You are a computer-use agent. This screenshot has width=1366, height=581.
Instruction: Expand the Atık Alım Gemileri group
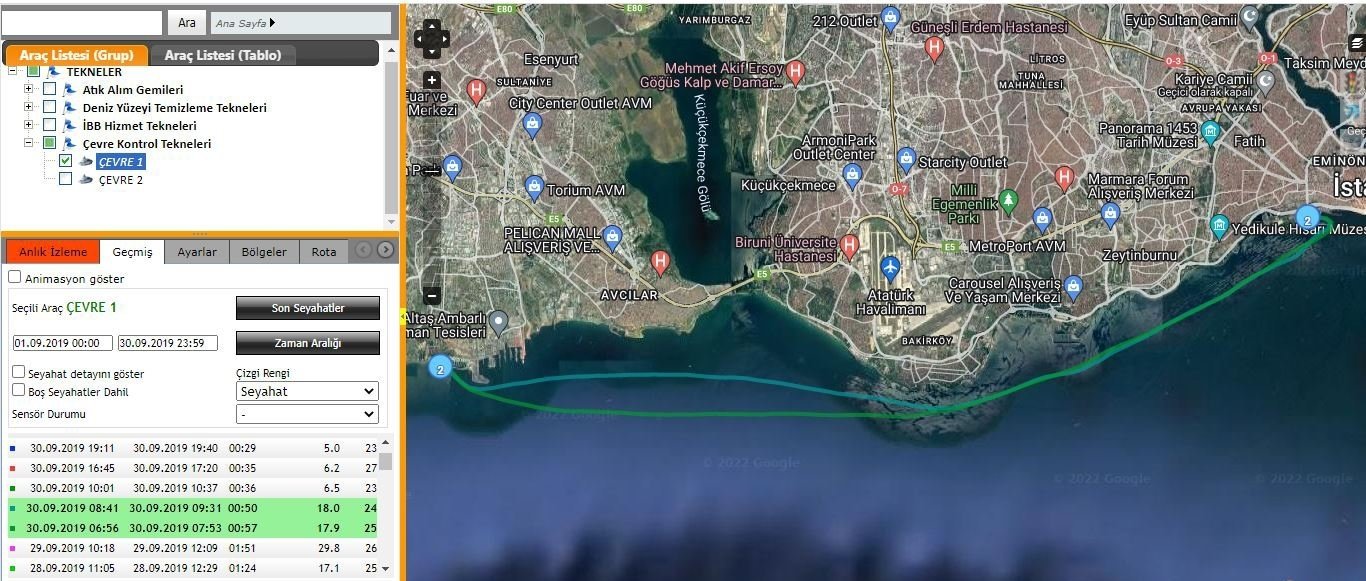point(29,89)
